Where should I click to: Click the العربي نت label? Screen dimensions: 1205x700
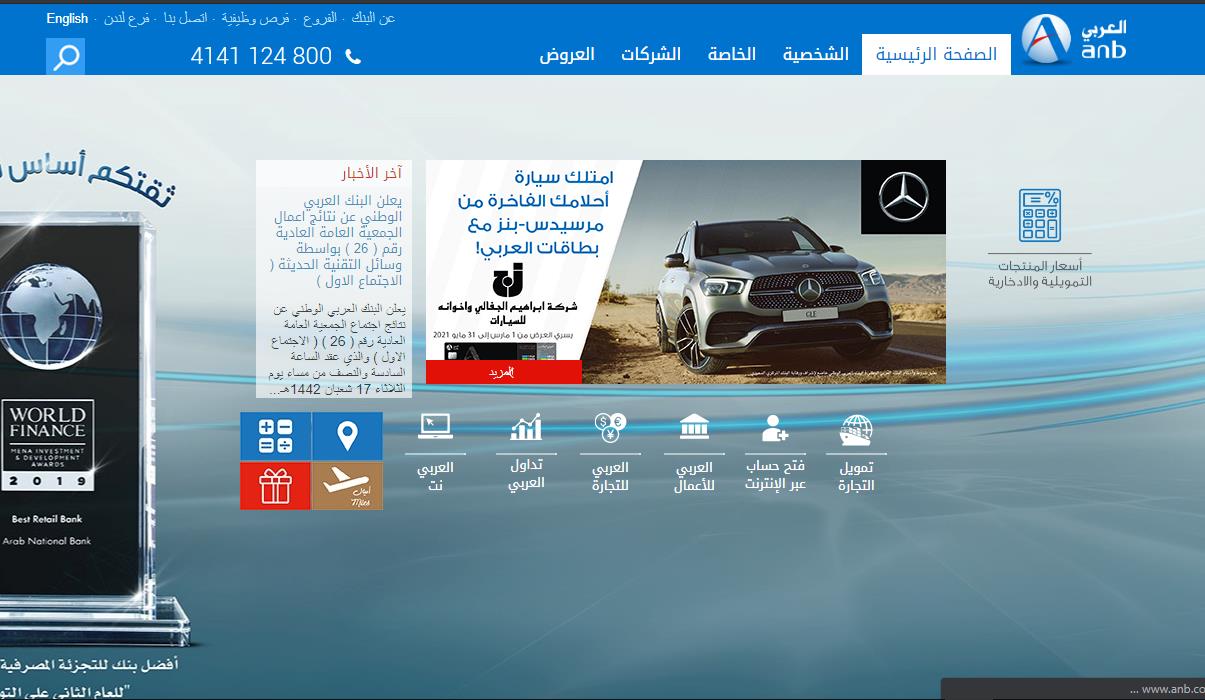435,477
